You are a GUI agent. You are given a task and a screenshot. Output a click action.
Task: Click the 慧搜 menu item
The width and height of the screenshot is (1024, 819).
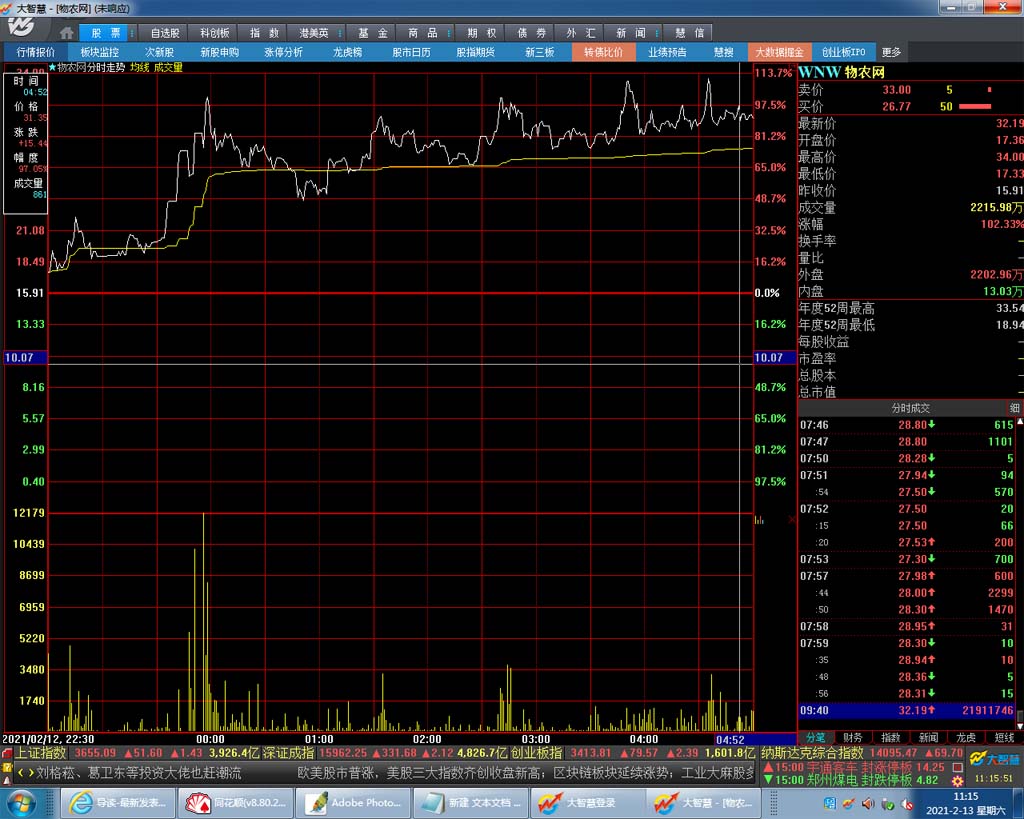724,52
